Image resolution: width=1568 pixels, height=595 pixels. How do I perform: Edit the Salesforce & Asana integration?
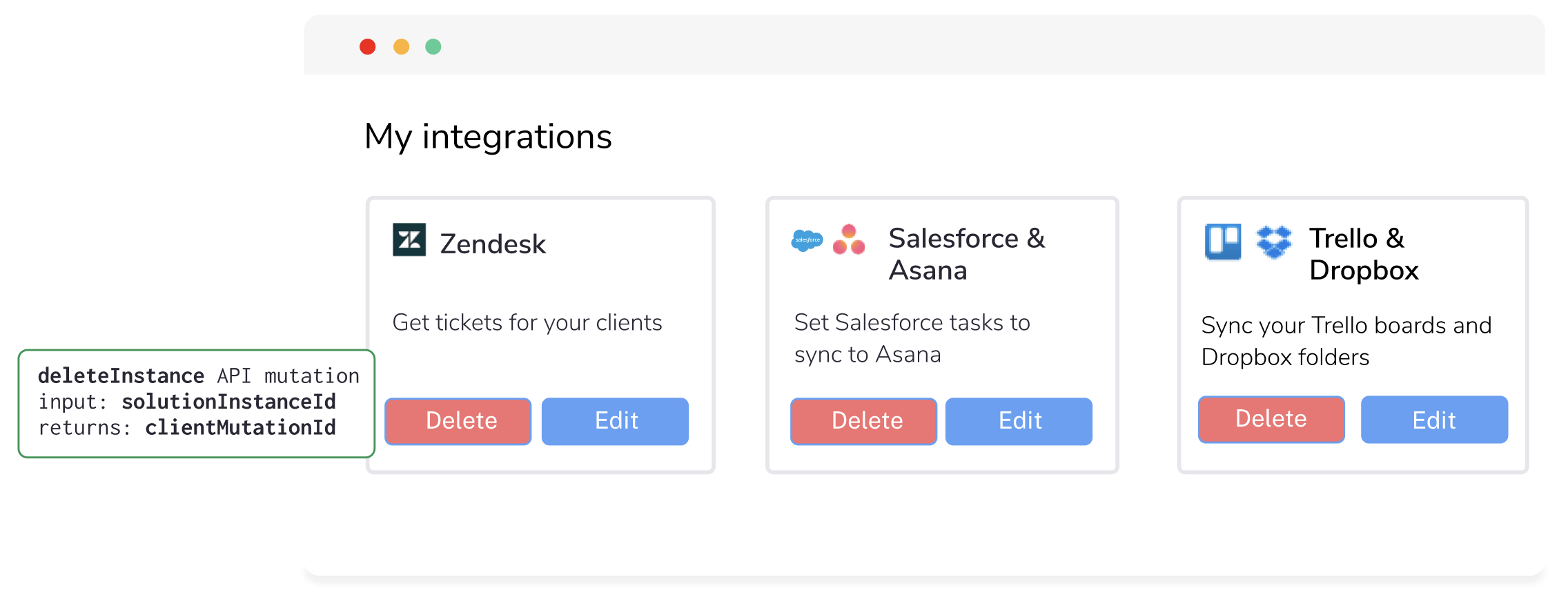1019,421
